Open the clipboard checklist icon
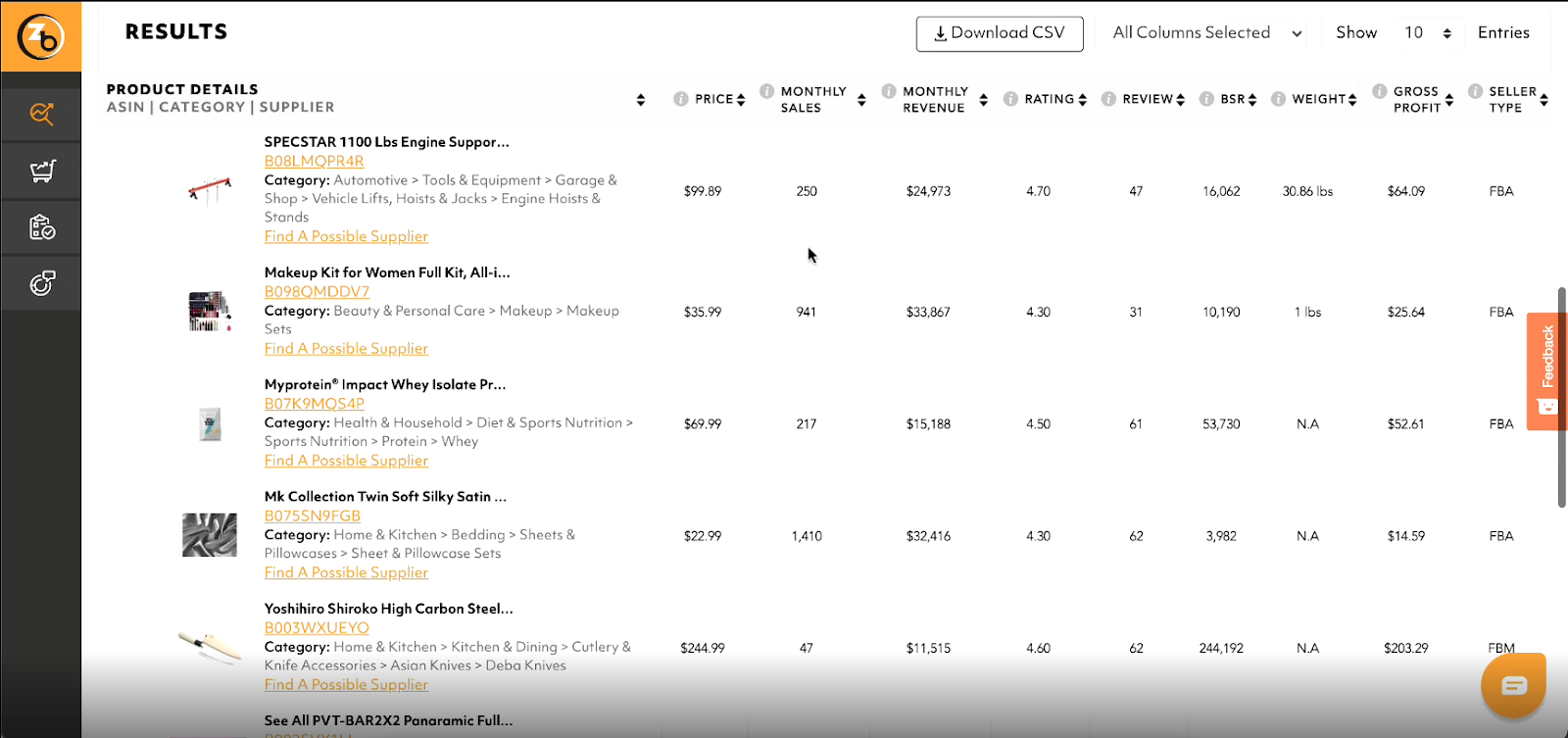Screen dimensions: 1568x738 [x=41, y=227]
